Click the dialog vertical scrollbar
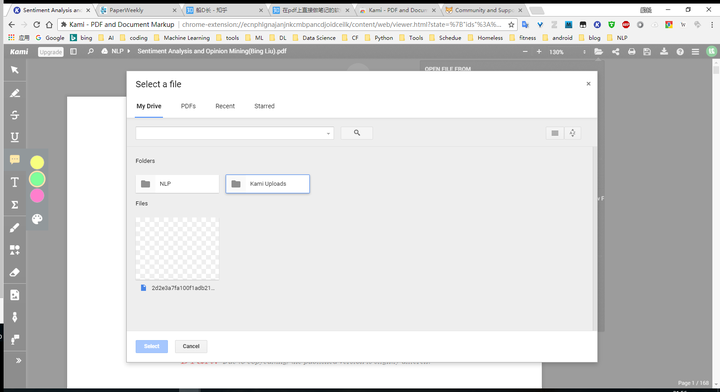Viewport: 720px width, 392px height. coord(594,239)
